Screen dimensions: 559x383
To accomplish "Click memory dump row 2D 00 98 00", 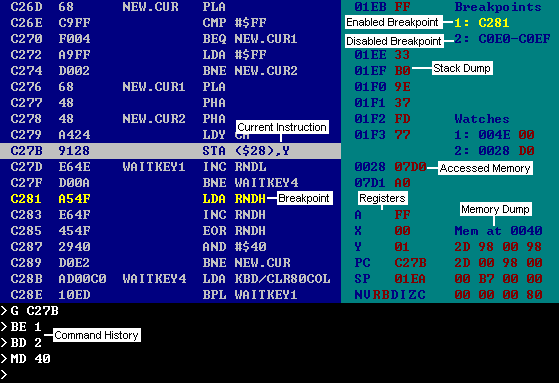I will point(498,263).
